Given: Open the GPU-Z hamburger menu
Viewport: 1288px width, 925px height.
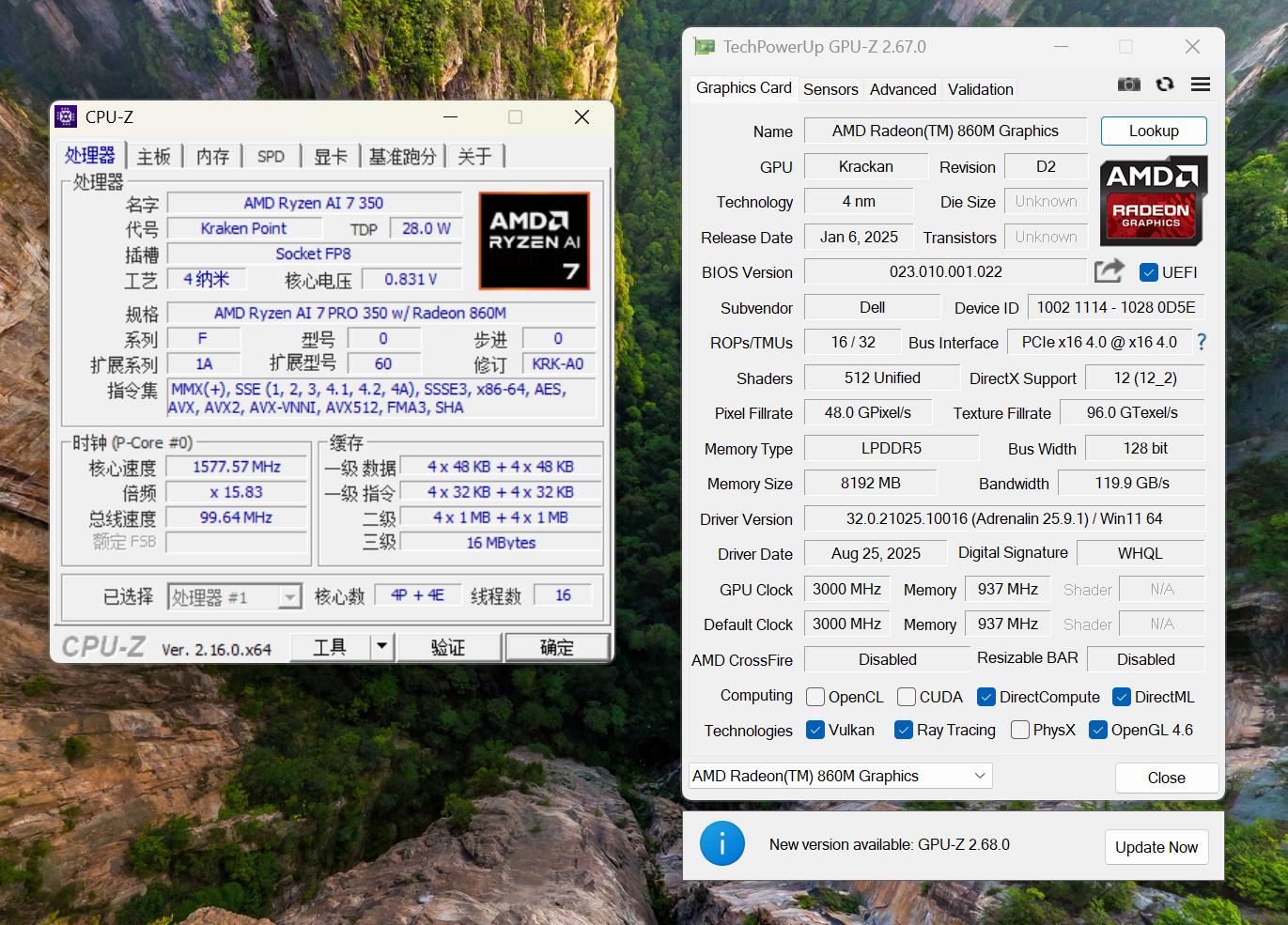Looking at the screenshot, I should click(x=1201, y=85).
